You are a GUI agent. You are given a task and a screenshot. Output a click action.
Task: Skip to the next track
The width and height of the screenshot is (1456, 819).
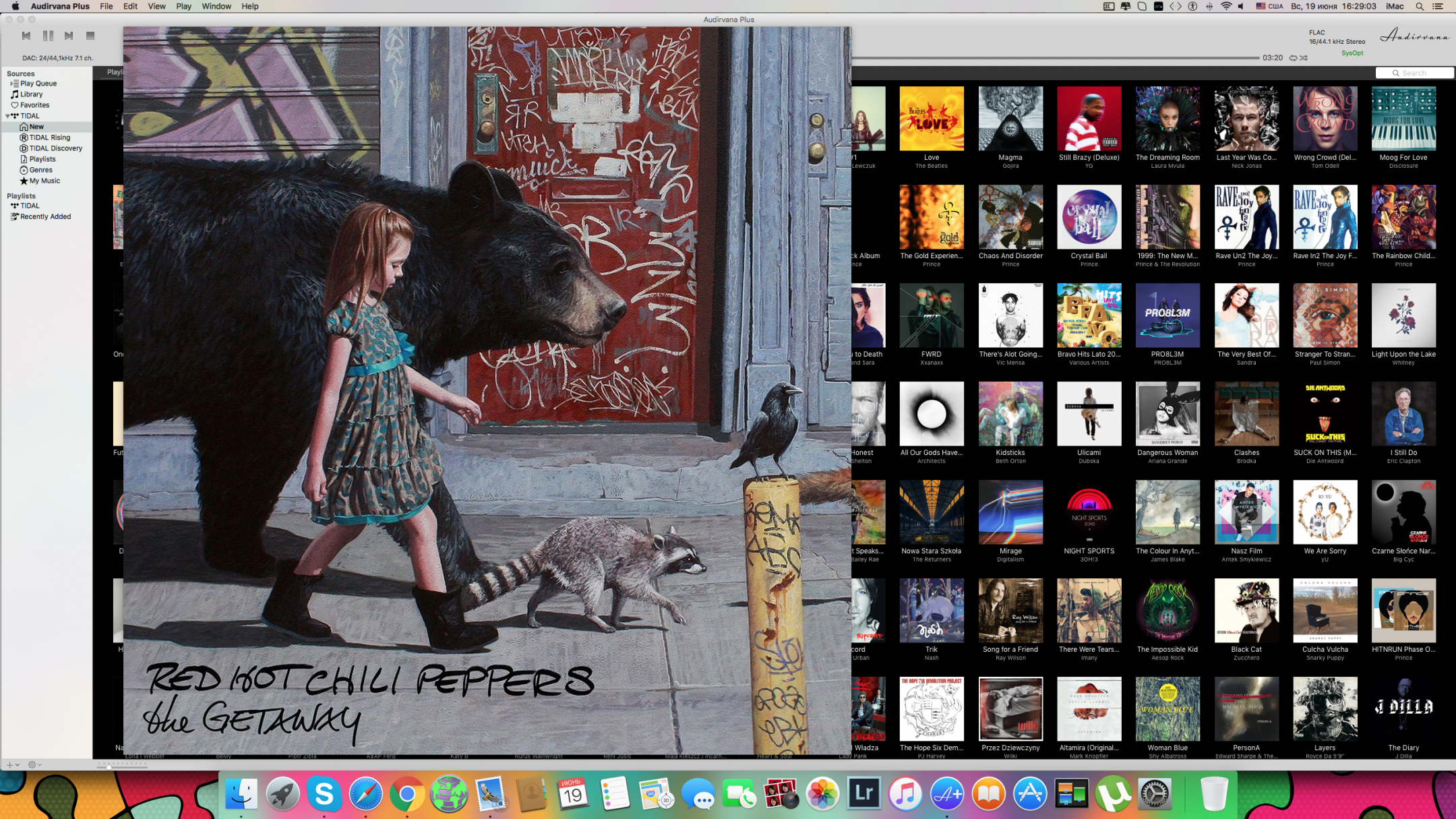pyautogui.click(x=69, y=36)
